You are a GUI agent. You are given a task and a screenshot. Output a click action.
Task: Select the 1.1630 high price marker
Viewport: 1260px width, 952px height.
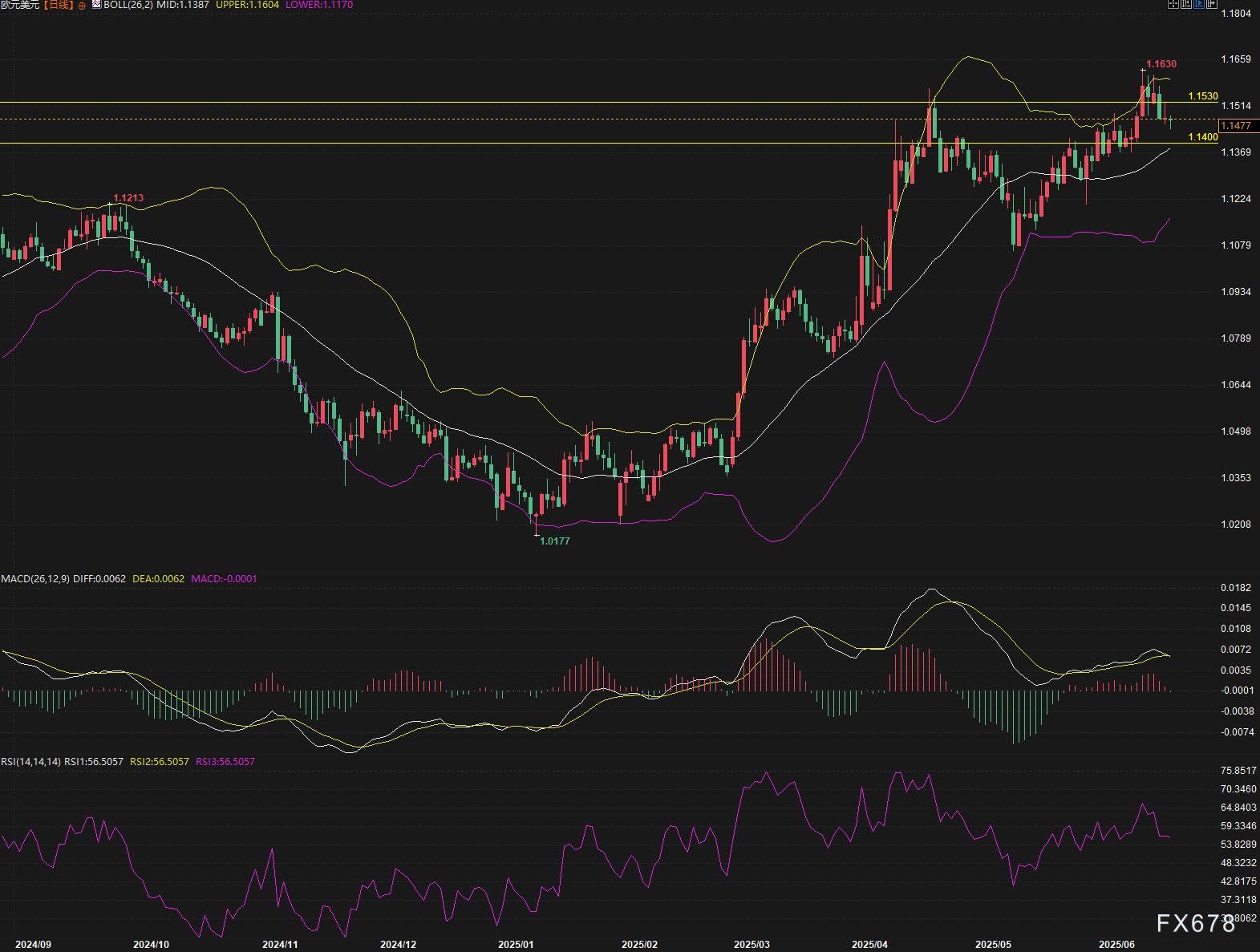point(1161,64)
